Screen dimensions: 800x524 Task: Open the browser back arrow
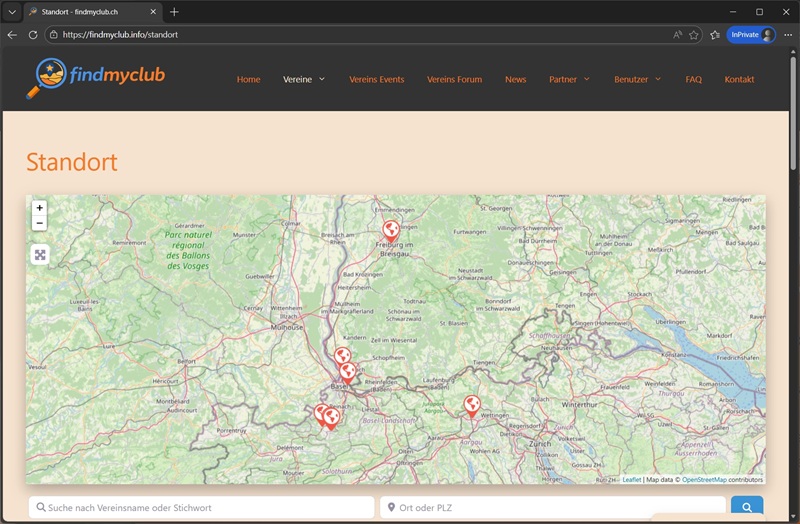click(x=12, y=34)
